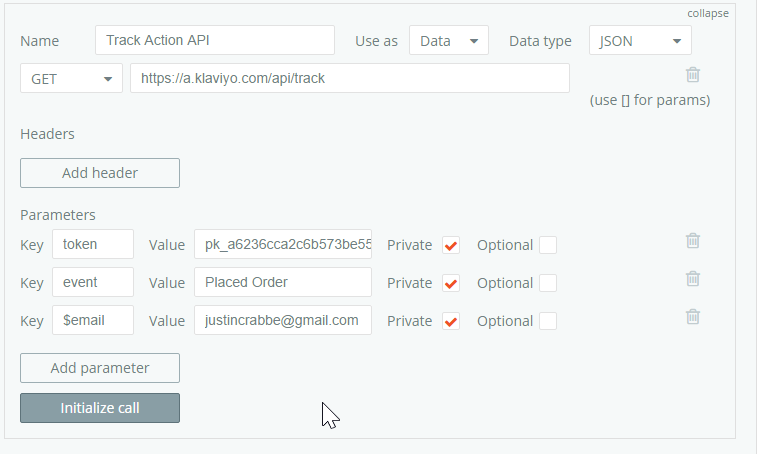The image size is (765, 454).
Task: Open the Data type JSON dropdown
Action: tap(640, 41)
